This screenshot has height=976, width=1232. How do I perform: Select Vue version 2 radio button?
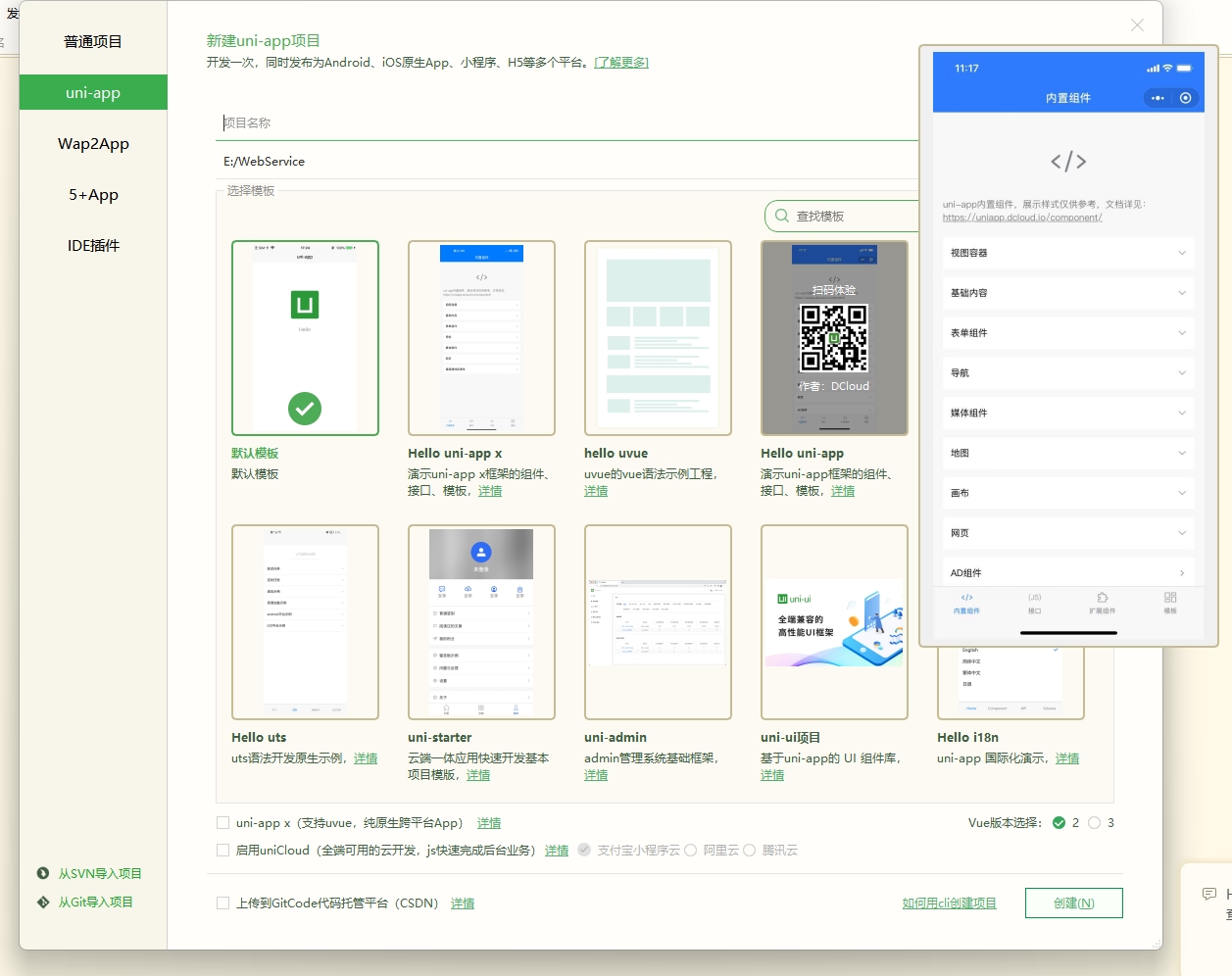click(x=1059, y=823)
